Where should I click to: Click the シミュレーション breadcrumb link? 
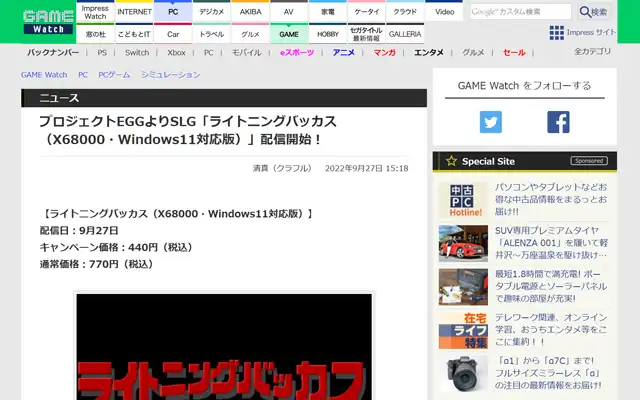(171, 75)
